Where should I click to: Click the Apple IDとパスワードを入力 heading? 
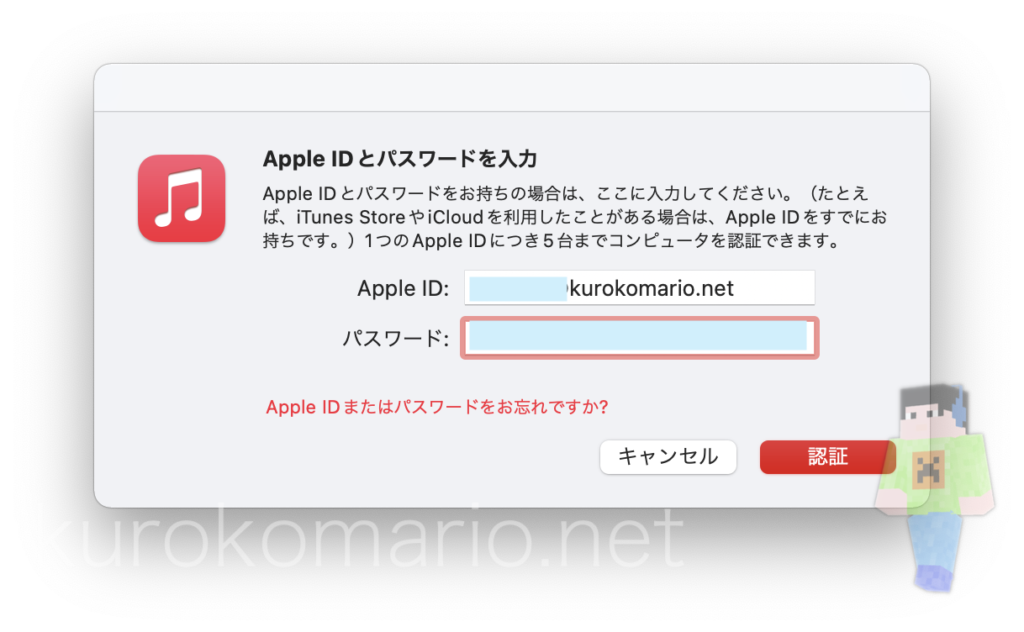pyautogui.click(x=400, y=159)
